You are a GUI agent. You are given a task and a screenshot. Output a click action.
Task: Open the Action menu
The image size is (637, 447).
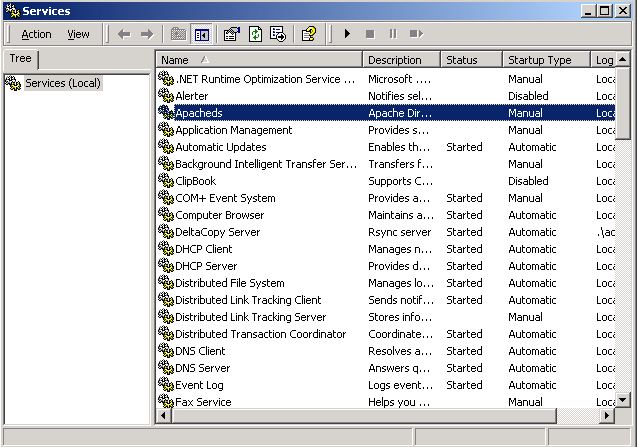click(36, 34)
